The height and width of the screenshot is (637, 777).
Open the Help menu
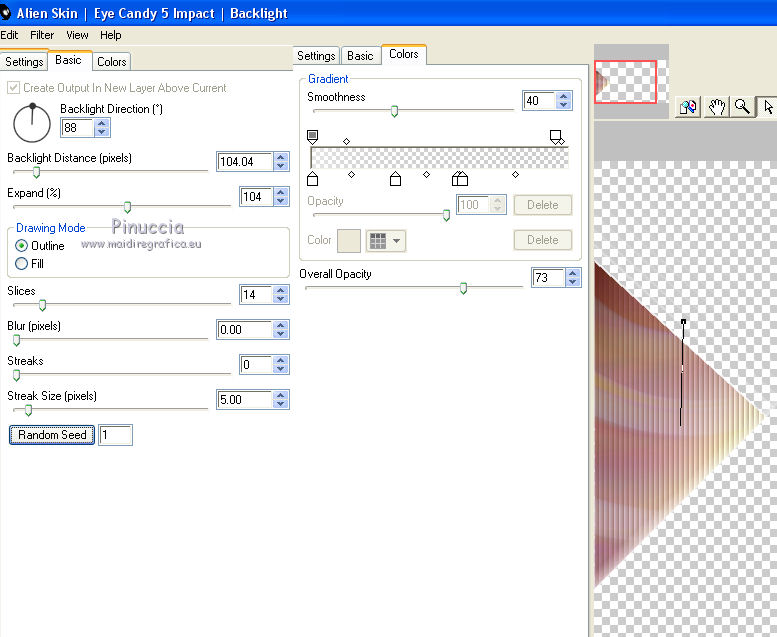[111, 35]
